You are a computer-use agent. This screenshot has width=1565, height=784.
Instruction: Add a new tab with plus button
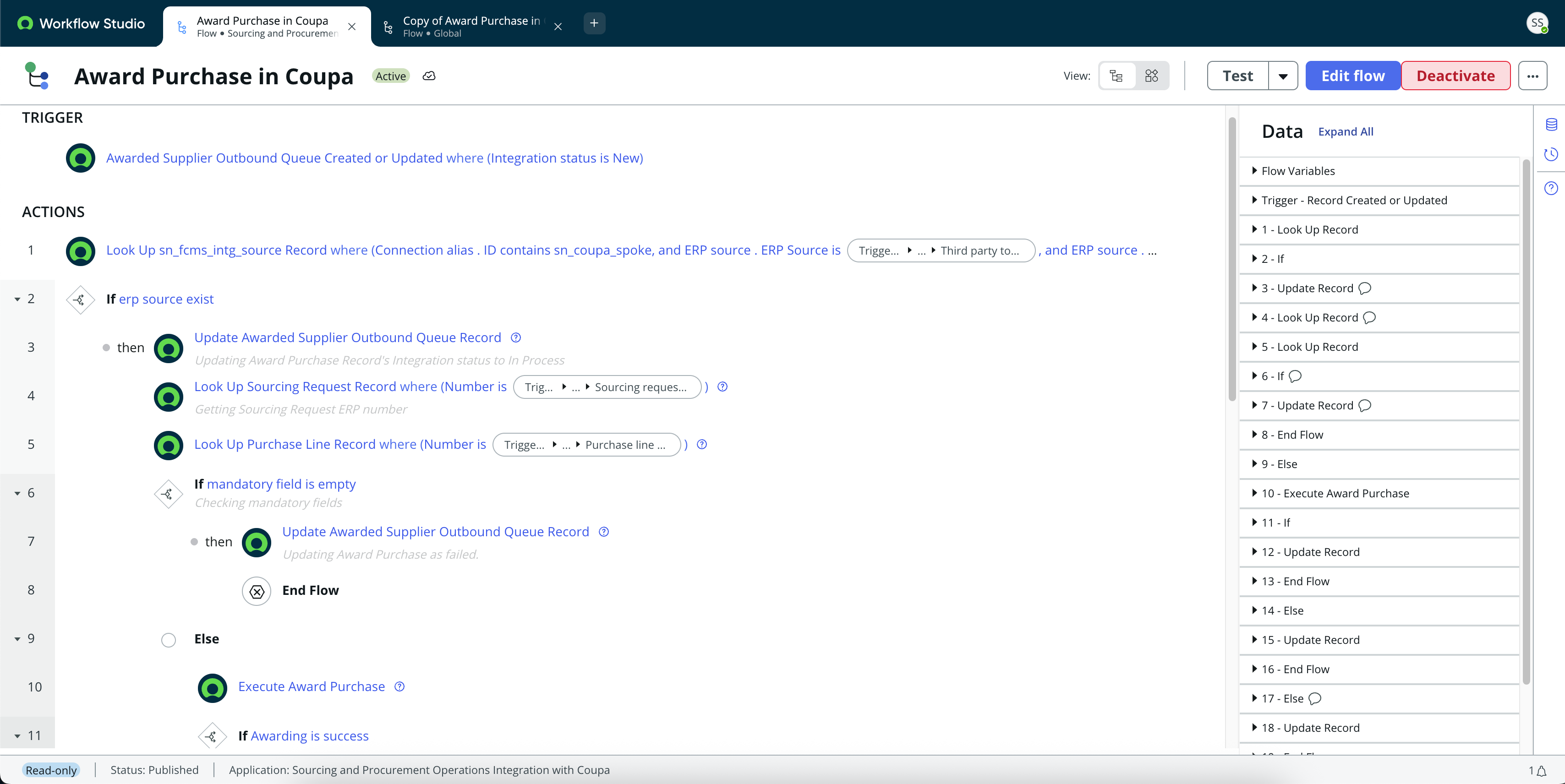click(x=594, y=23)
